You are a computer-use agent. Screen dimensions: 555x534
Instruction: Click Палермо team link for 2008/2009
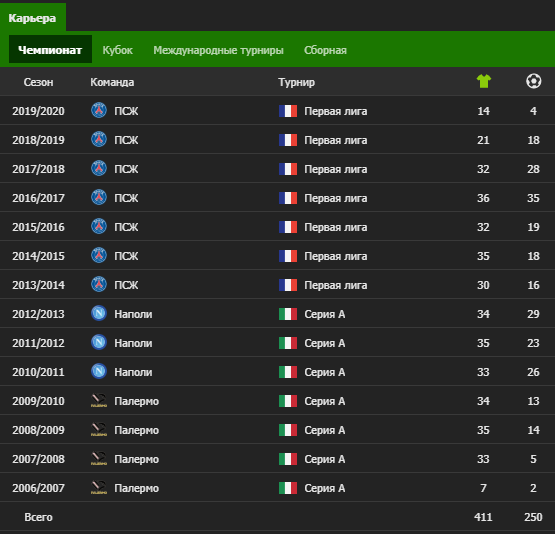pos(136,430)
